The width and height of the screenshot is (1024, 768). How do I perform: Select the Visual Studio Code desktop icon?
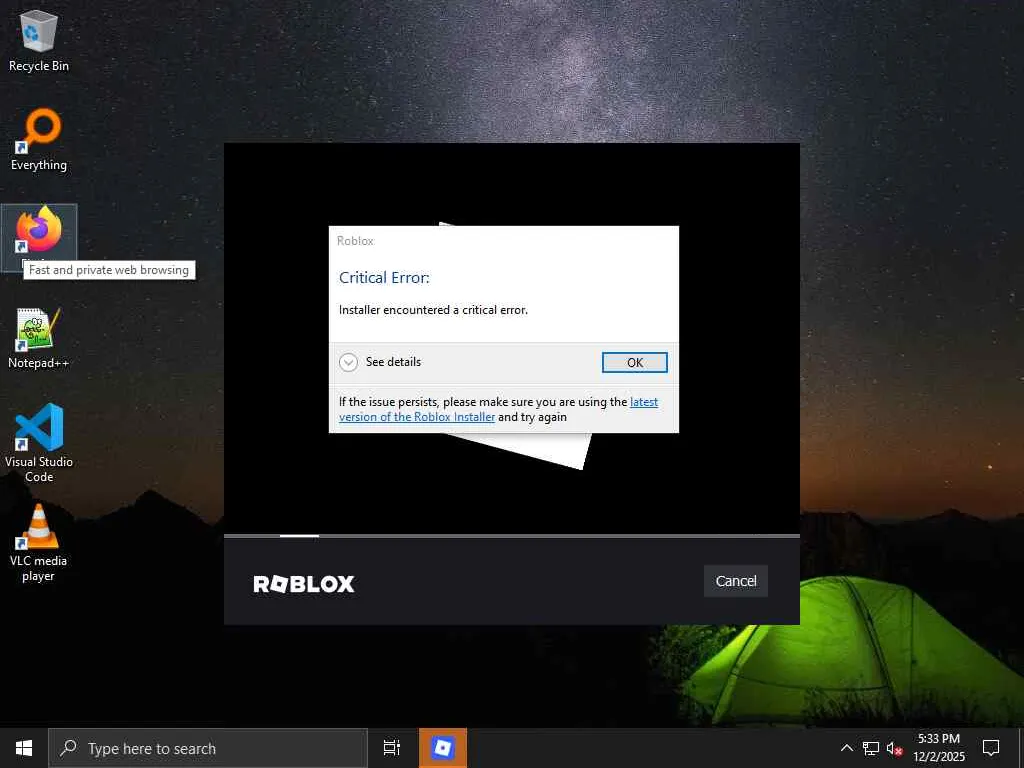tap(39, 442)
